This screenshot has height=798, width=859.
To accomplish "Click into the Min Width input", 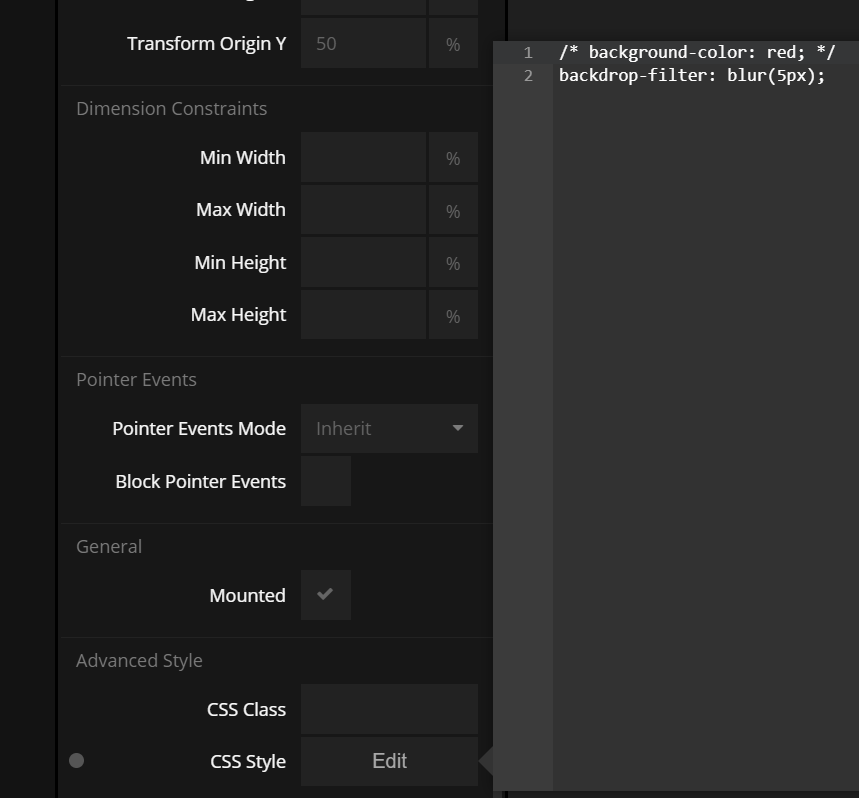I will tap(363, 158).
